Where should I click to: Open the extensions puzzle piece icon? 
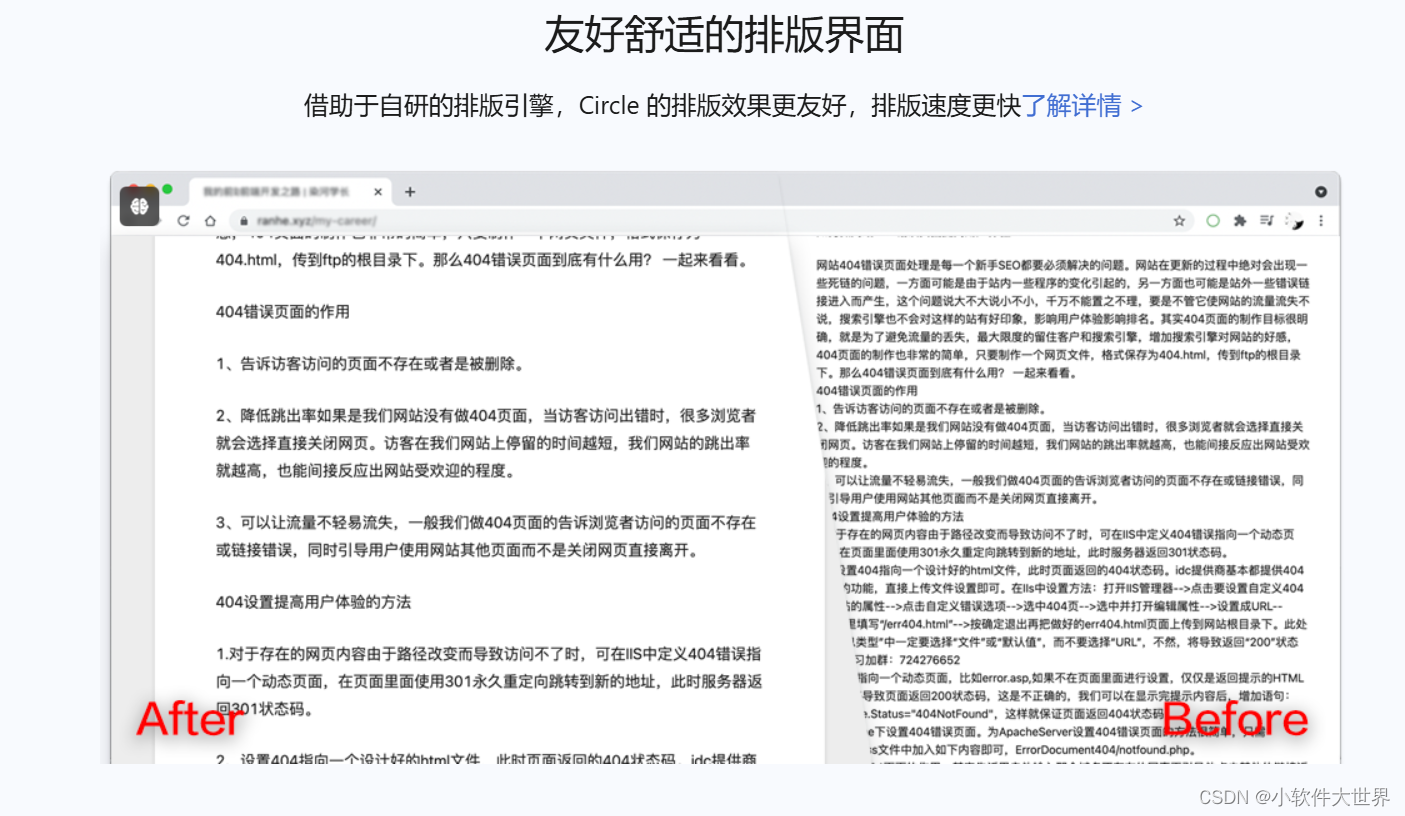[x=1240, y=221]
